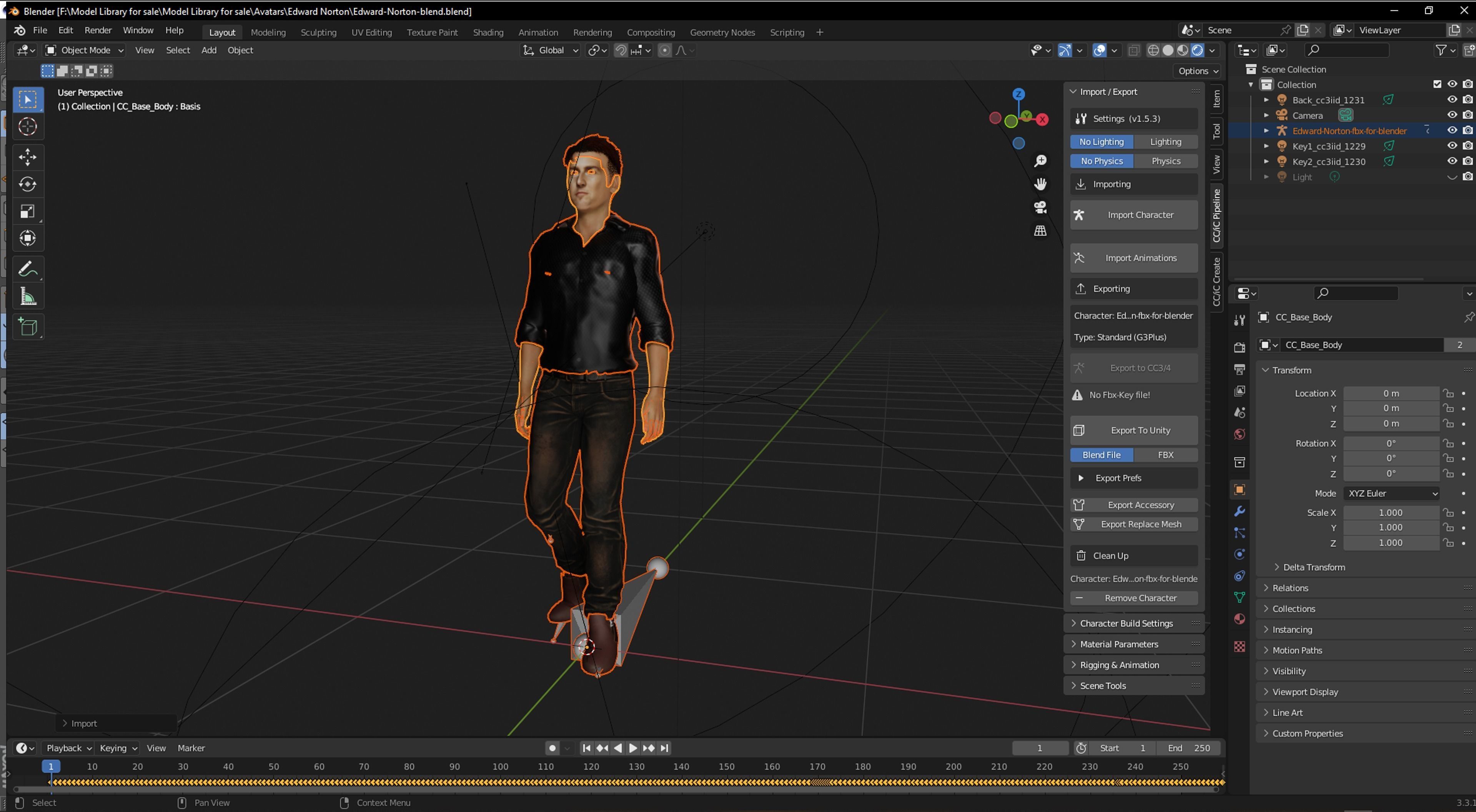The height and width of the screenshot is (812, 1476).
Task: Choose the Add Cube tool
Action: [x=28, y=327]
